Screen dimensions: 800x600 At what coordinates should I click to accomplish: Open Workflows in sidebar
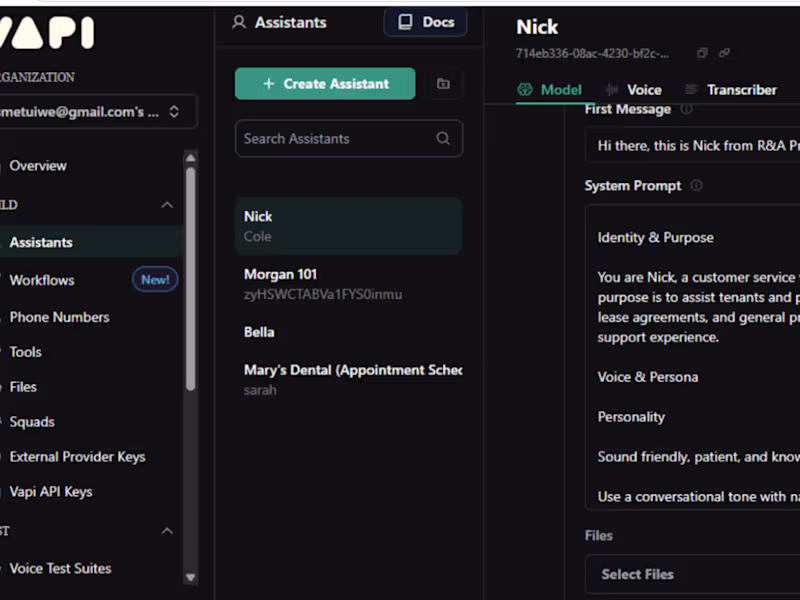click(x=42, y=280)
